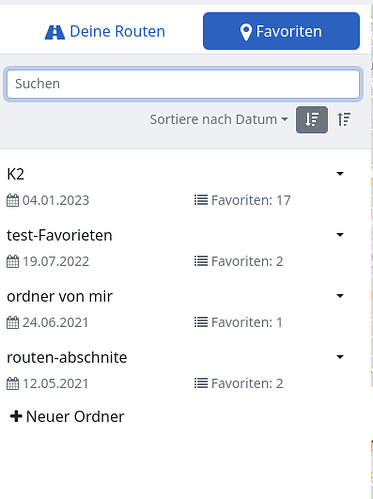Screen dimensions: 373x499
Task: Open dropdown arrow for routen-abschnite
Action: pyautogui.click(x=340, y=357)
